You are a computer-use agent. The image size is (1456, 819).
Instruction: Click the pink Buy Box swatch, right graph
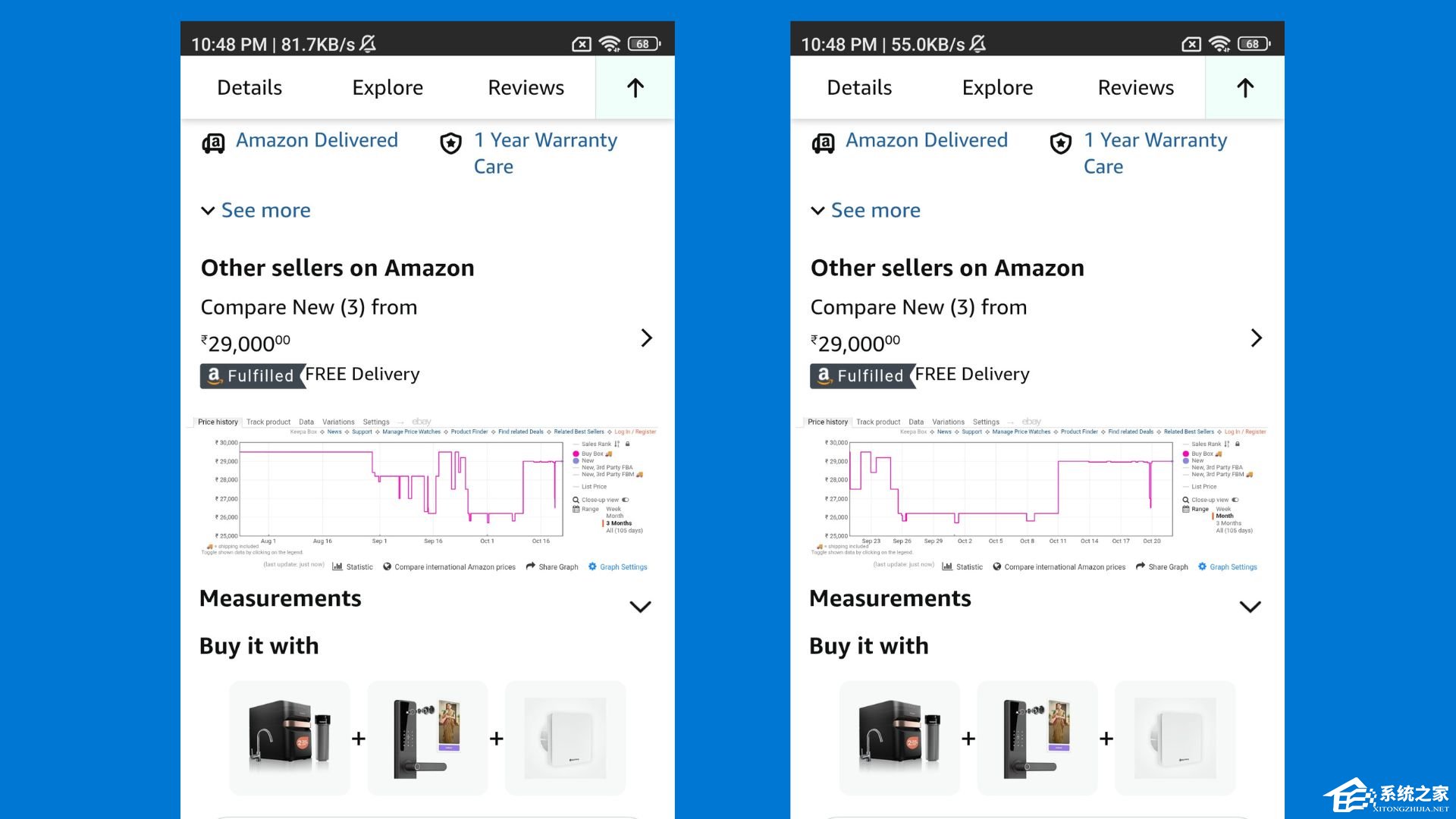1186,453
